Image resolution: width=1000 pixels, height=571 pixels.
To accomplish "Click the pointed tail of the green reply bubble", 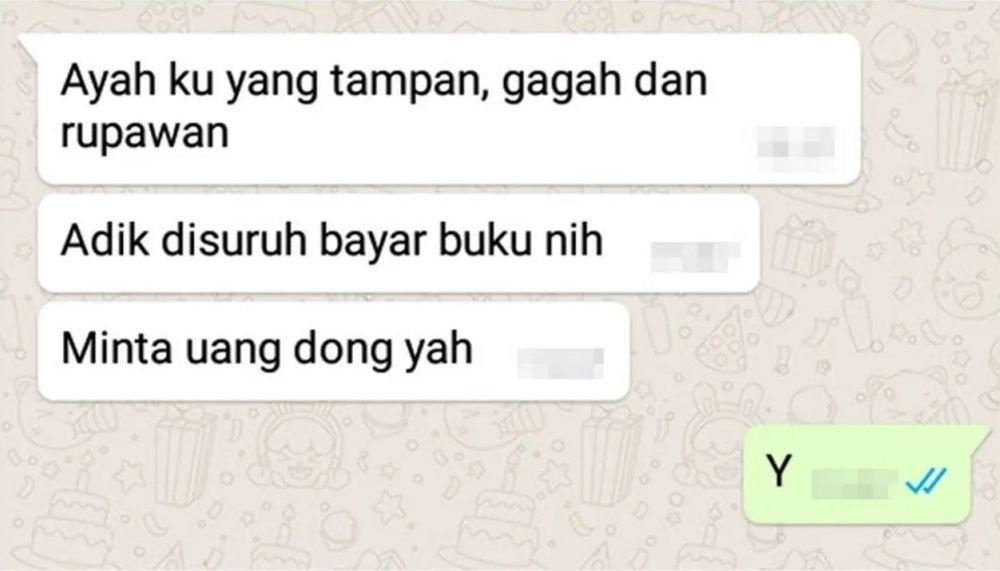I will click(979, 436).
